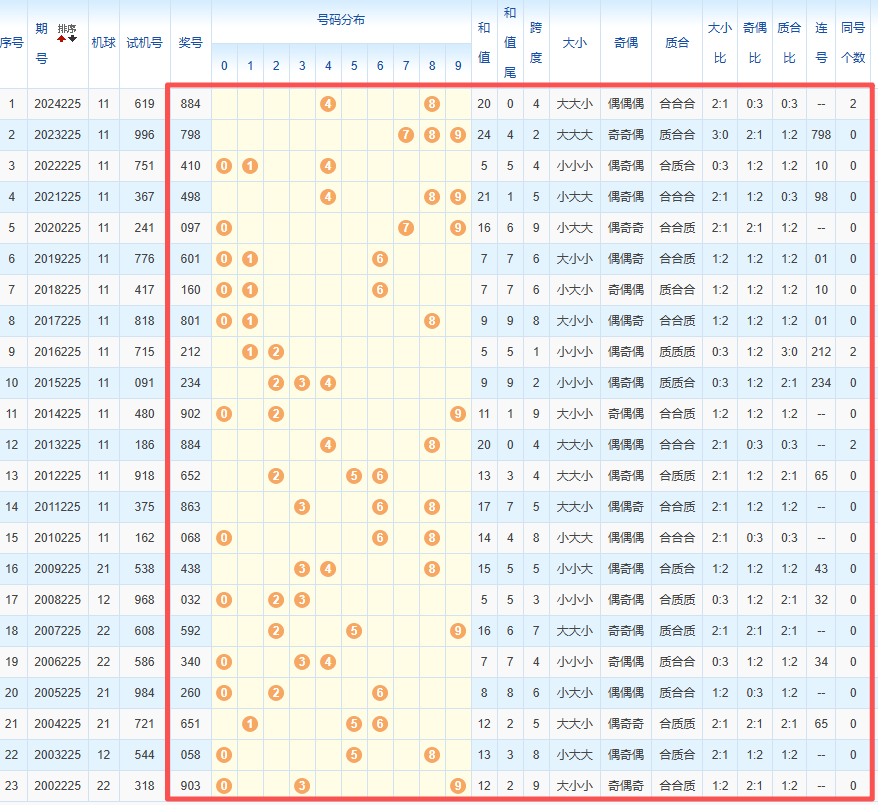This screenshot has height=805, width=878.
Task: Click orange ball 9 in row 2002225
Action: (458, 786)
